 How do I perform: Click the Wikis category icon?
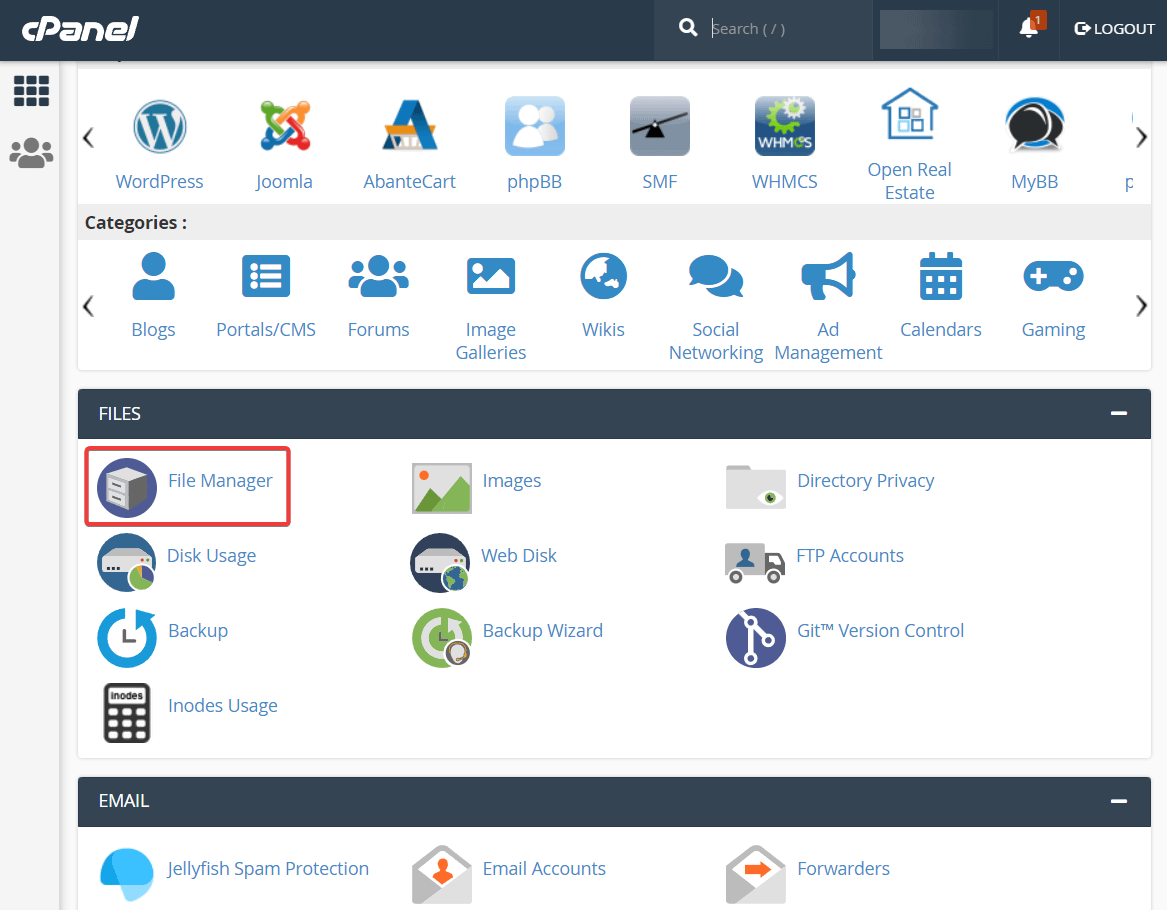[x=604, y=276]
